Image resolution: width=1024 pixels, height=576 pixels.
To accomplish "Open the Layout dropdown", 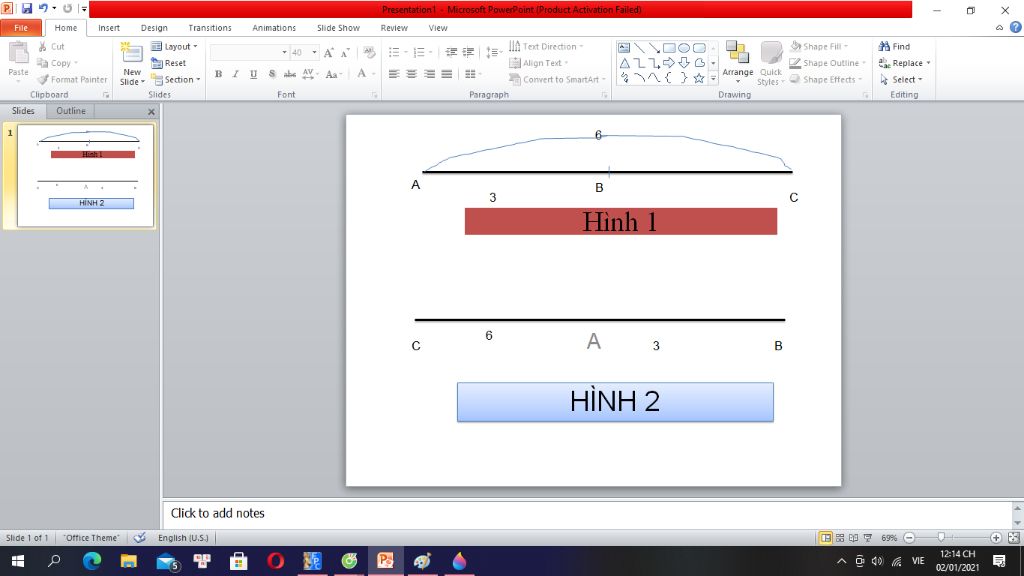I will coord(174,46).
